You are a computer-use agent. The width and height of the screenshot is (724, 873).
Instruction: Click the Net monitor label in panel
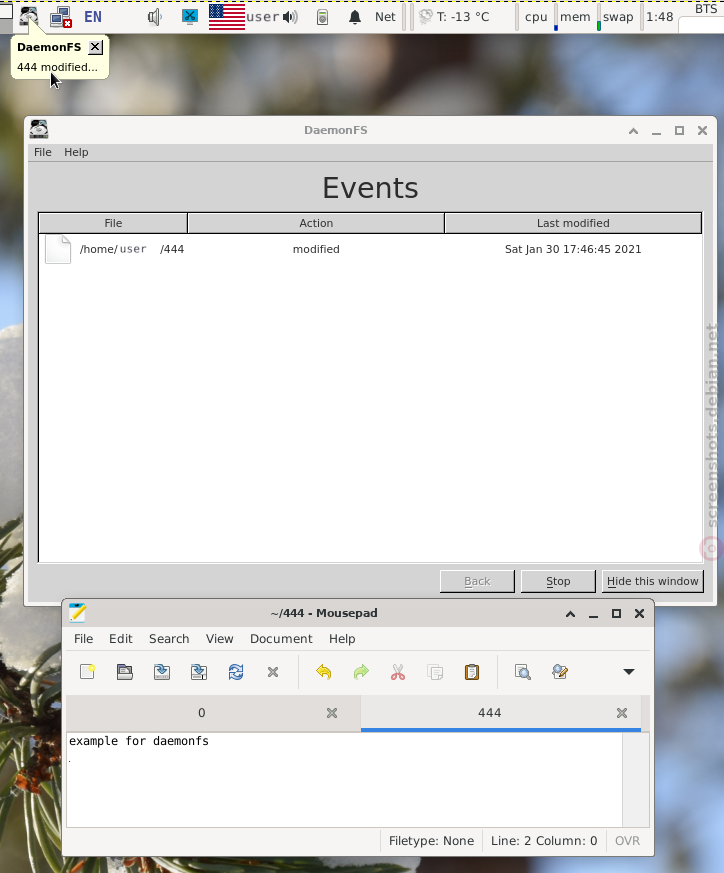(x=385, y=17)
